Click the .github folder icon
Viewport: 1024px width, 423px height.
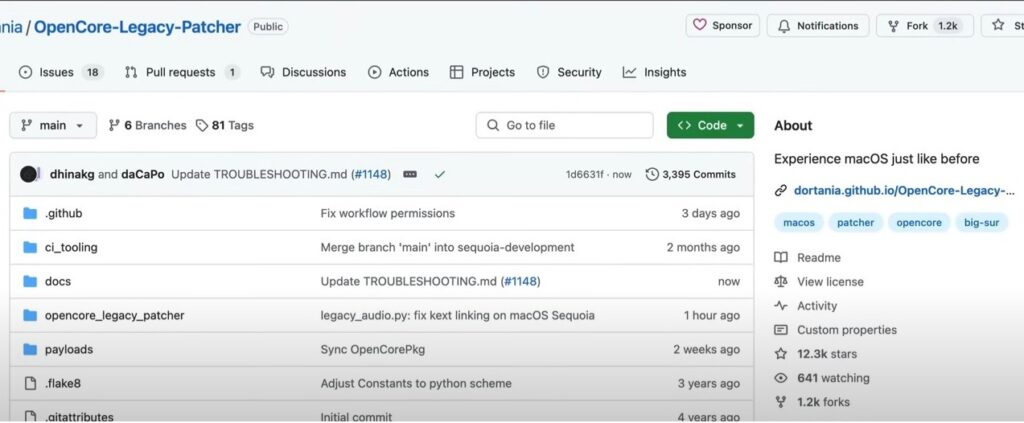[x=30, y=213]
